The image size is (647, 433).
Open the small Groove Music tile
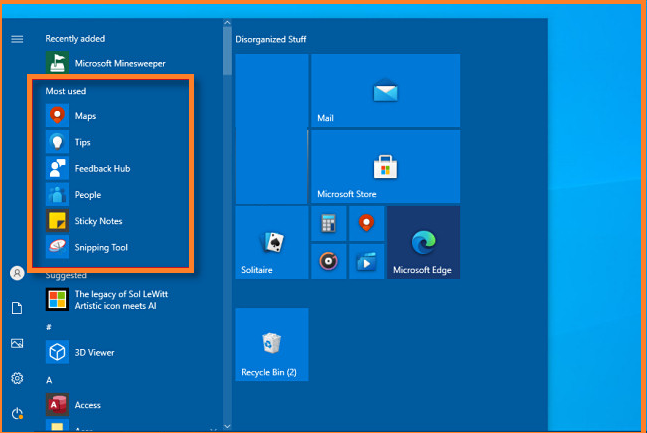(x=328, y=261)
